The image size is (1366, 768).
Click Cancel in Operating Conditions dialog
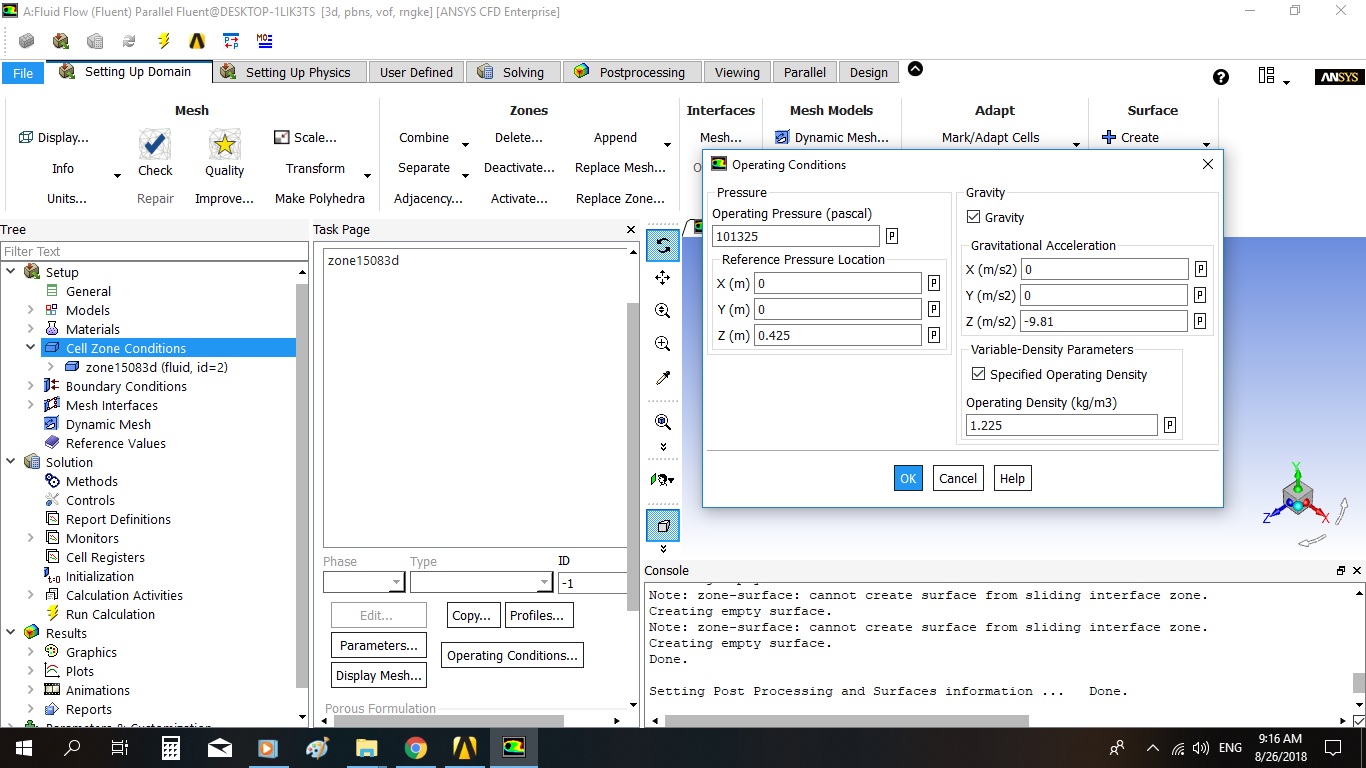click(958, 478)
